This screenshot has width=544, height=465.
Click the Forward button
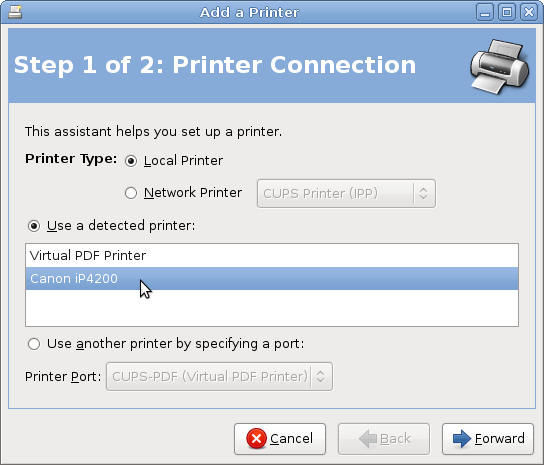pos(488,439)
